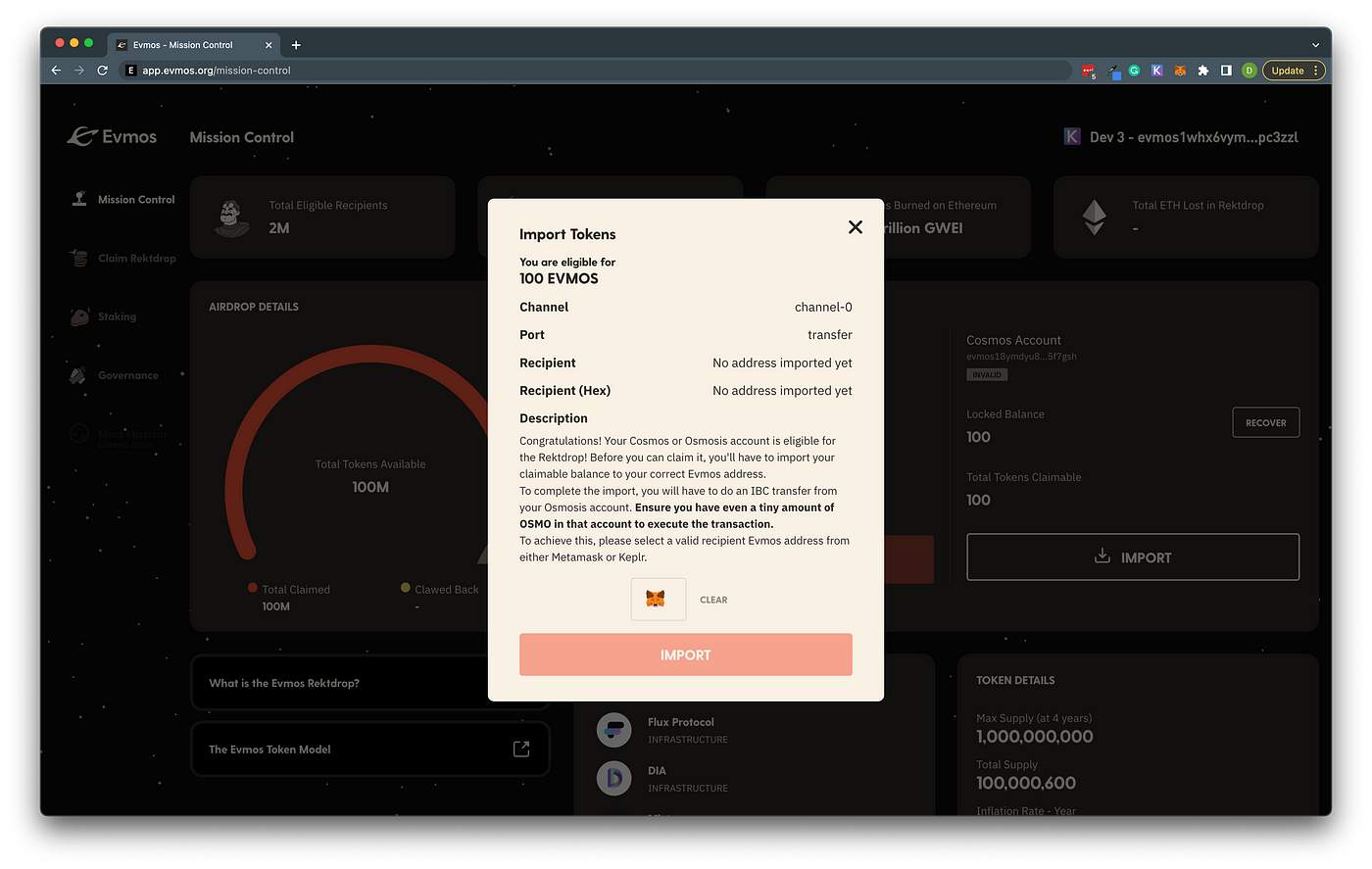Click the Ethereum diamond icon
The image size is (1372, 869).
pyautogui.click(x=1094, y=217)
